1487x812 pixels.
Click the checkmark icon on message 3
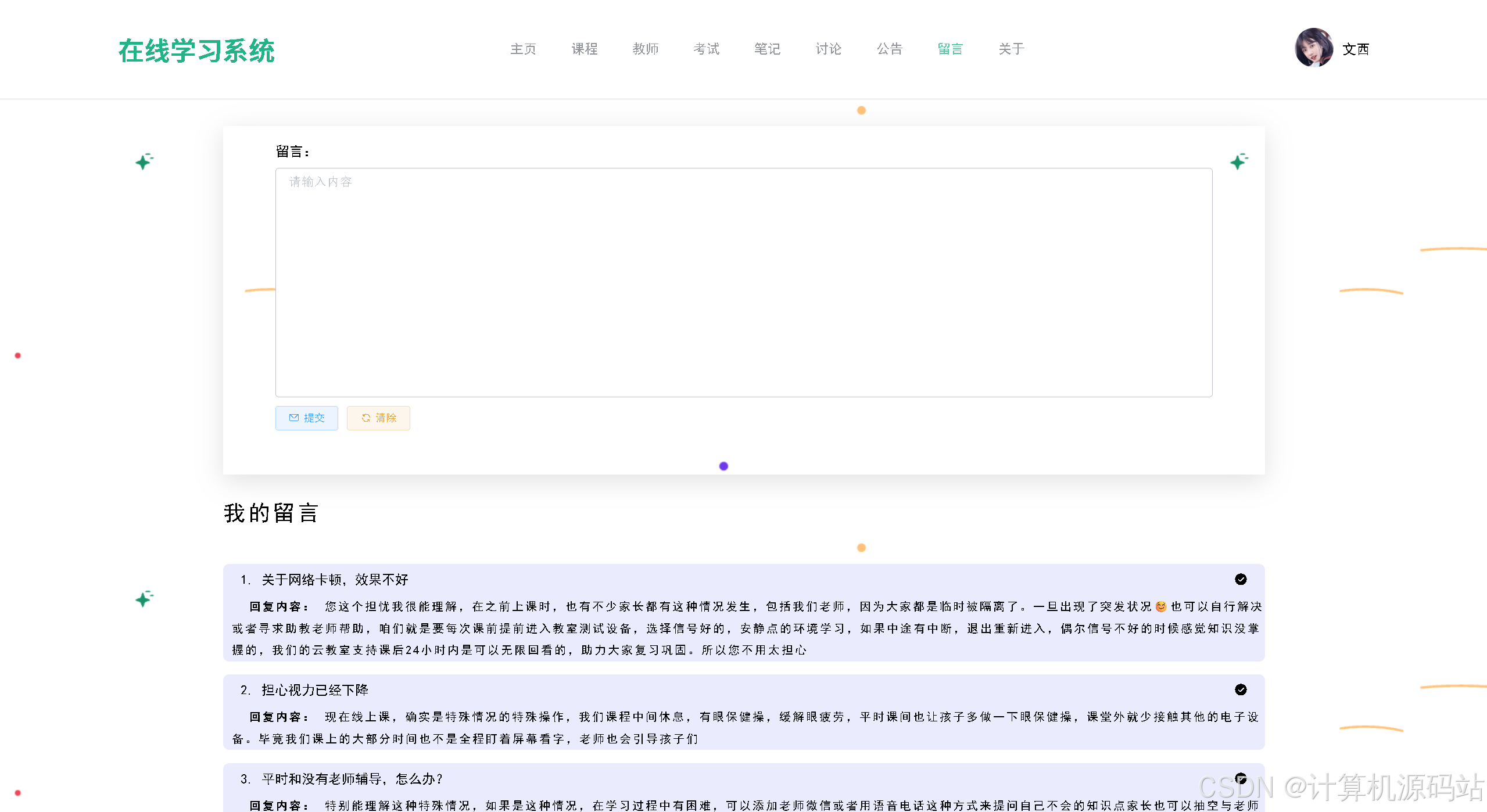(x=1241, y=778)
